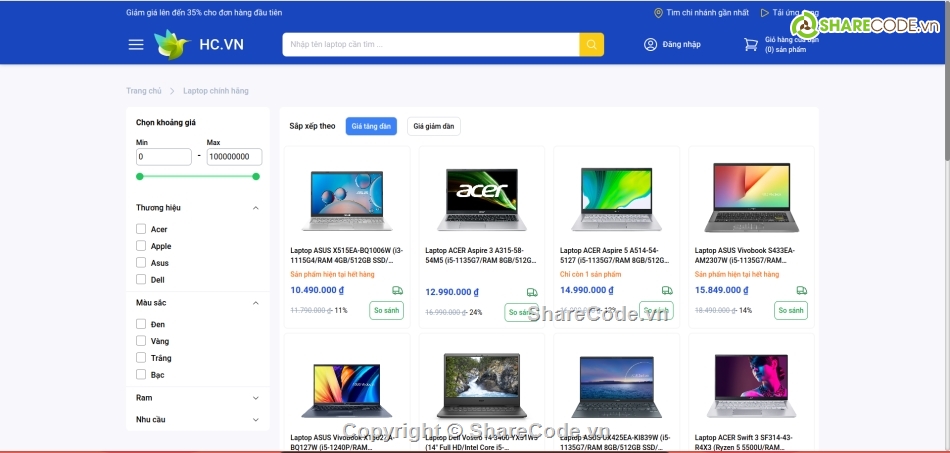Go to Trang chủ breadcrumb link
This screenshot has height=453, width=950.
pos(143,91)
